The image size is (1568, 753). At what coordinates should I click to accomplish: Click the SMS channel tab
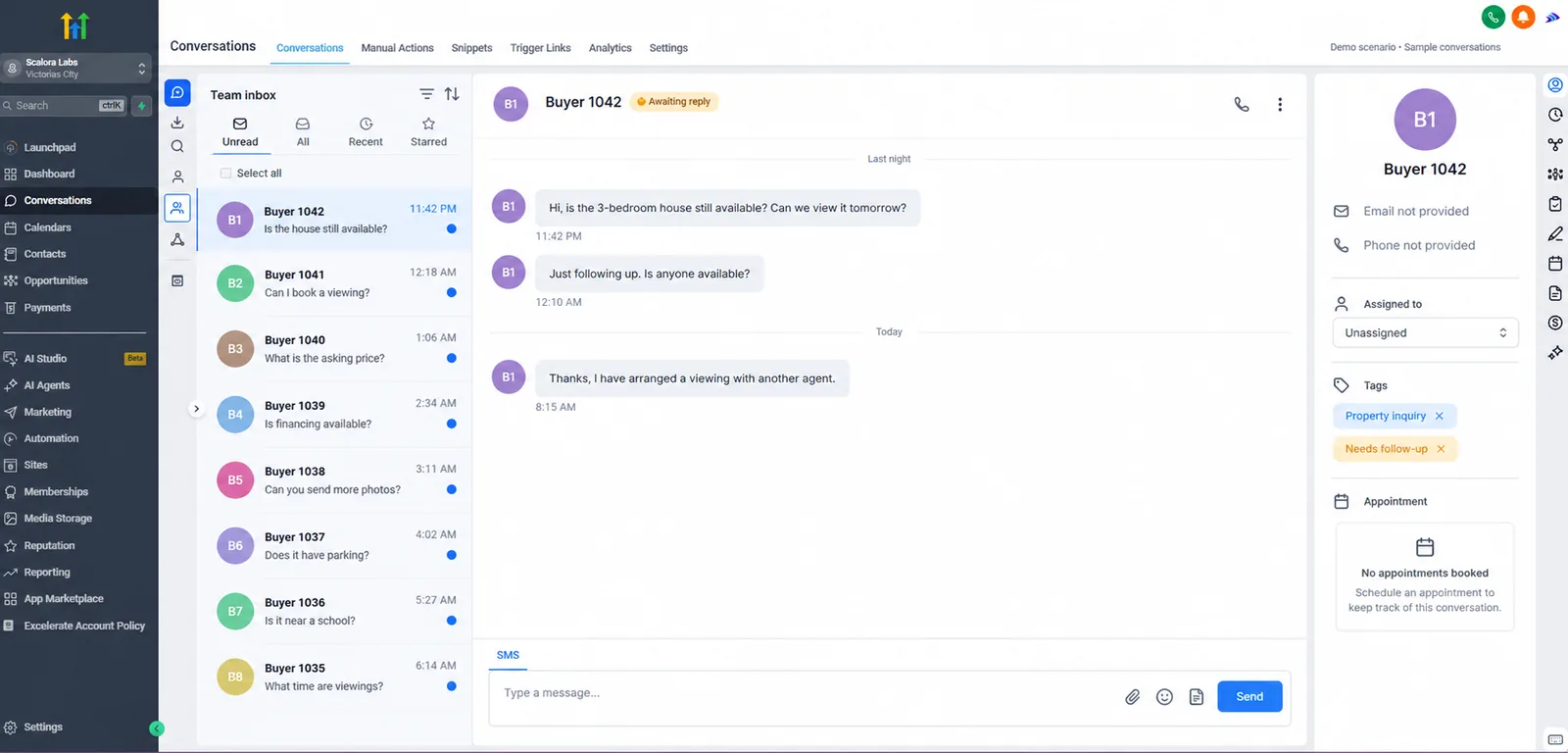[508, 655]
